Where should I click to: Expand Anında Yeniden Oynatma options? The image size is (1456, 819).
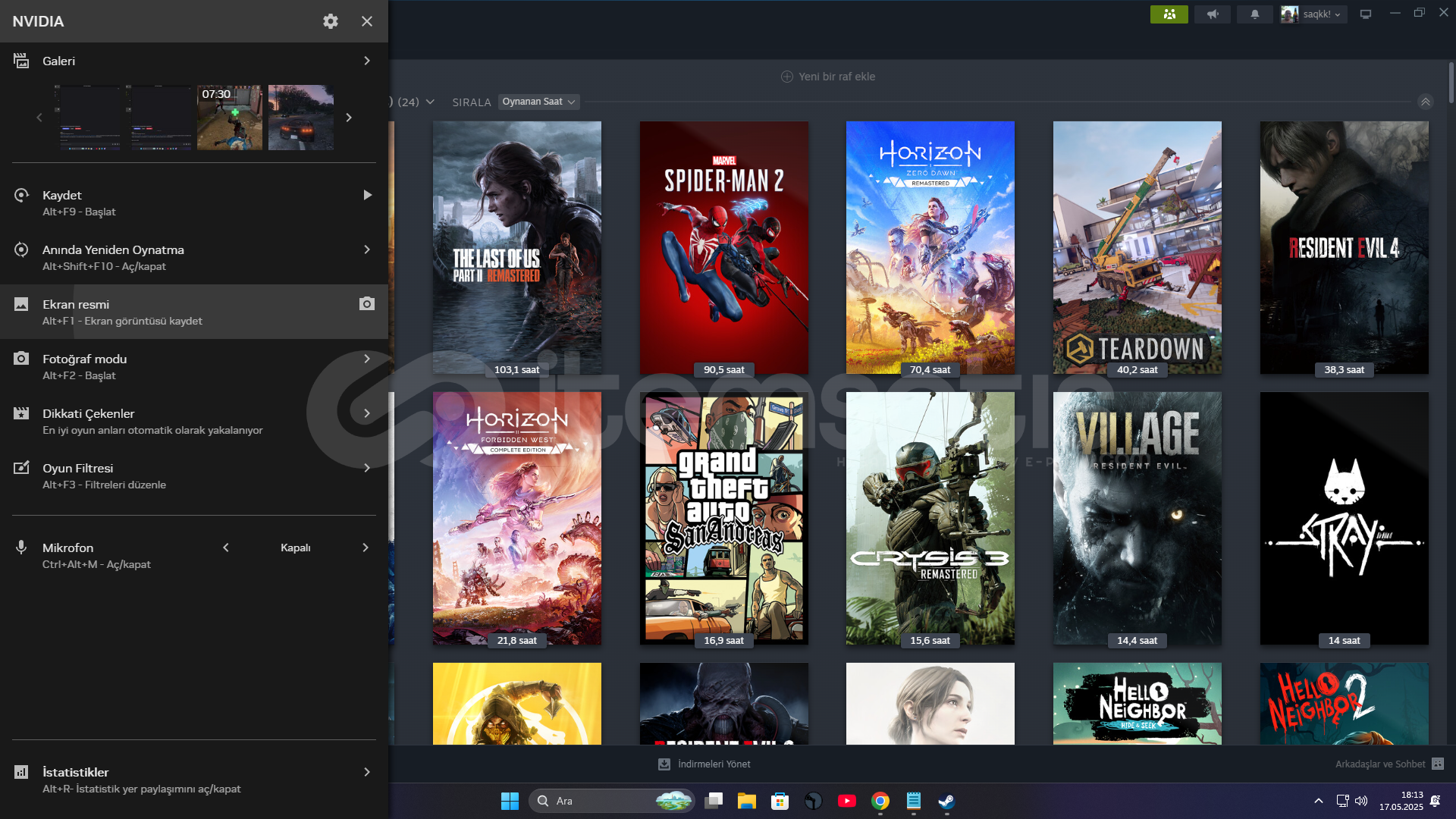pyautogui.click(x=367, y=250)
